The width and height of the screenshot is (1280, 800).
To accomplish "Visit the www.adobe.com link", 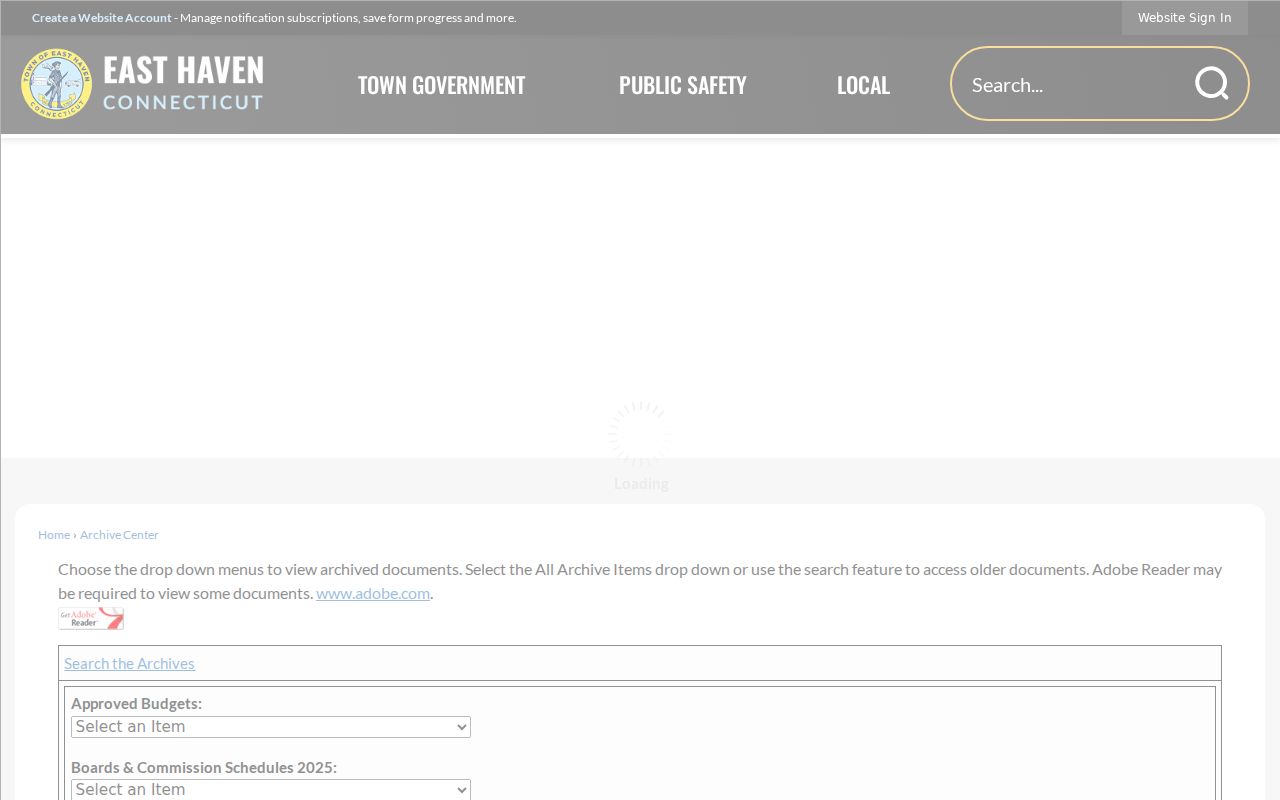I will coord(373,593).
